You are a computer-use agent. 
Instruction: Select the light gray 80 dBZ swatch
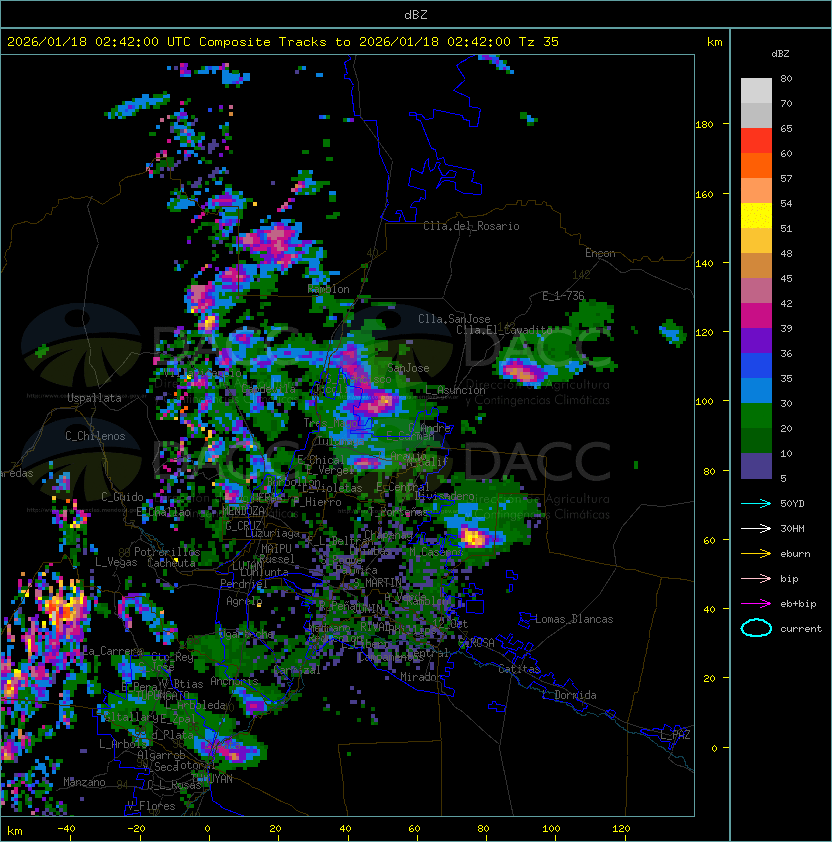pos(756,90)
